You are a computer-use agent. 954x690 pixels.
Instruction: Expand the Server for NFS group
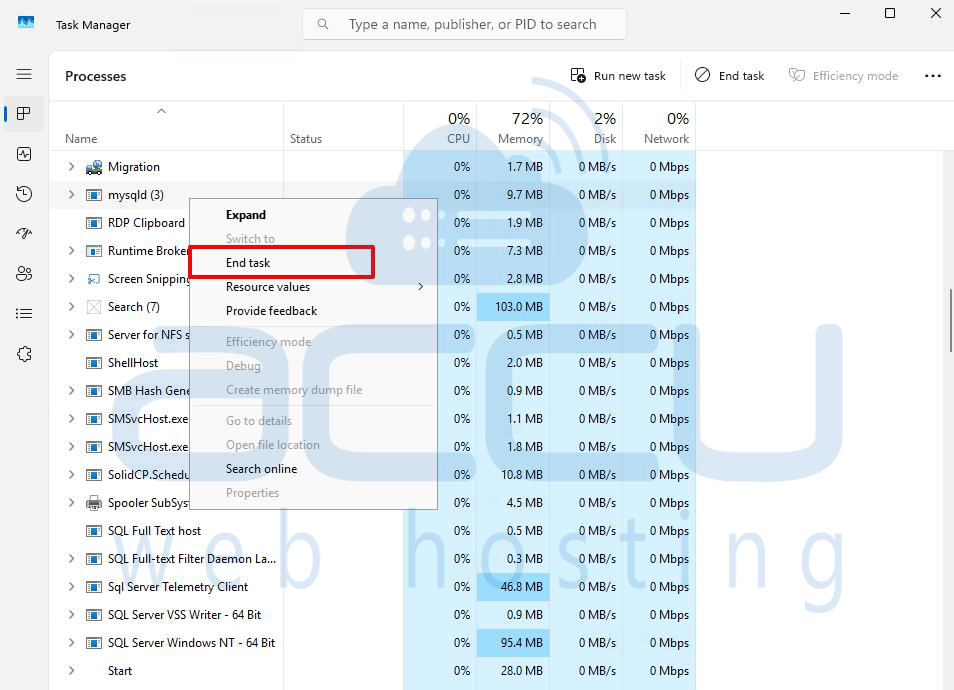[71, 335]
